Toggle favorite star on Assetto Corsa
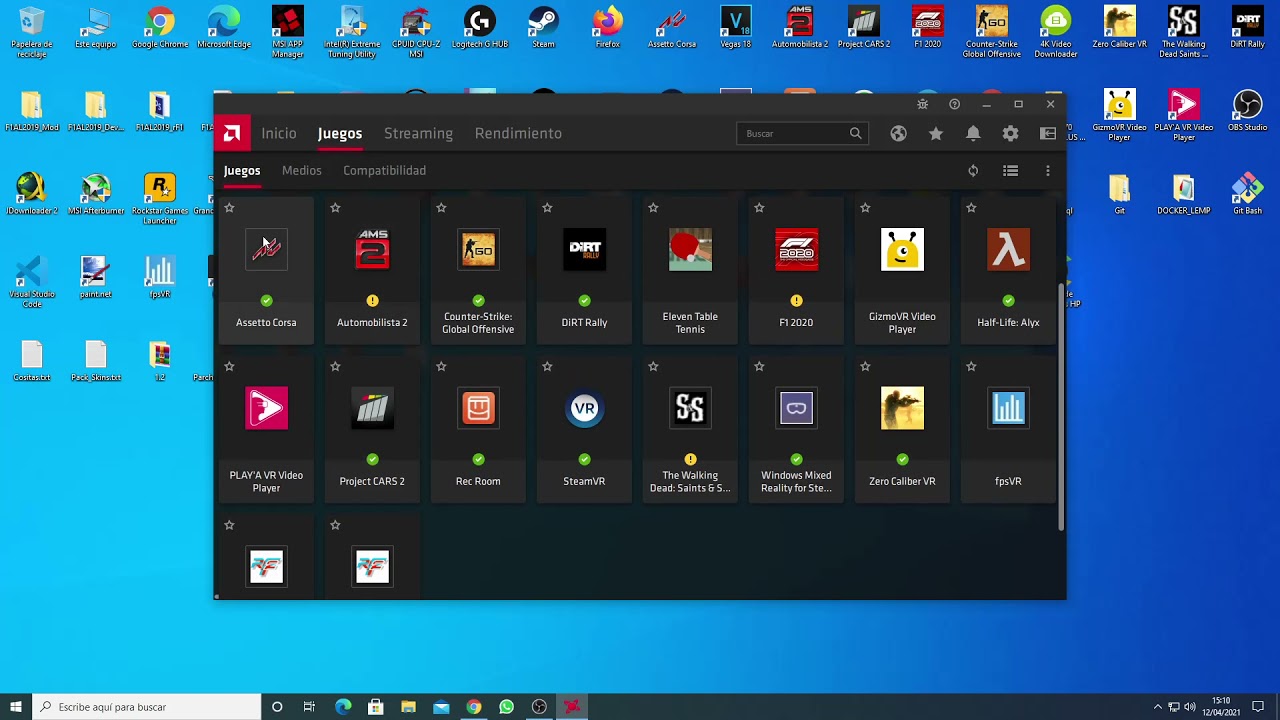 point(229,208)
